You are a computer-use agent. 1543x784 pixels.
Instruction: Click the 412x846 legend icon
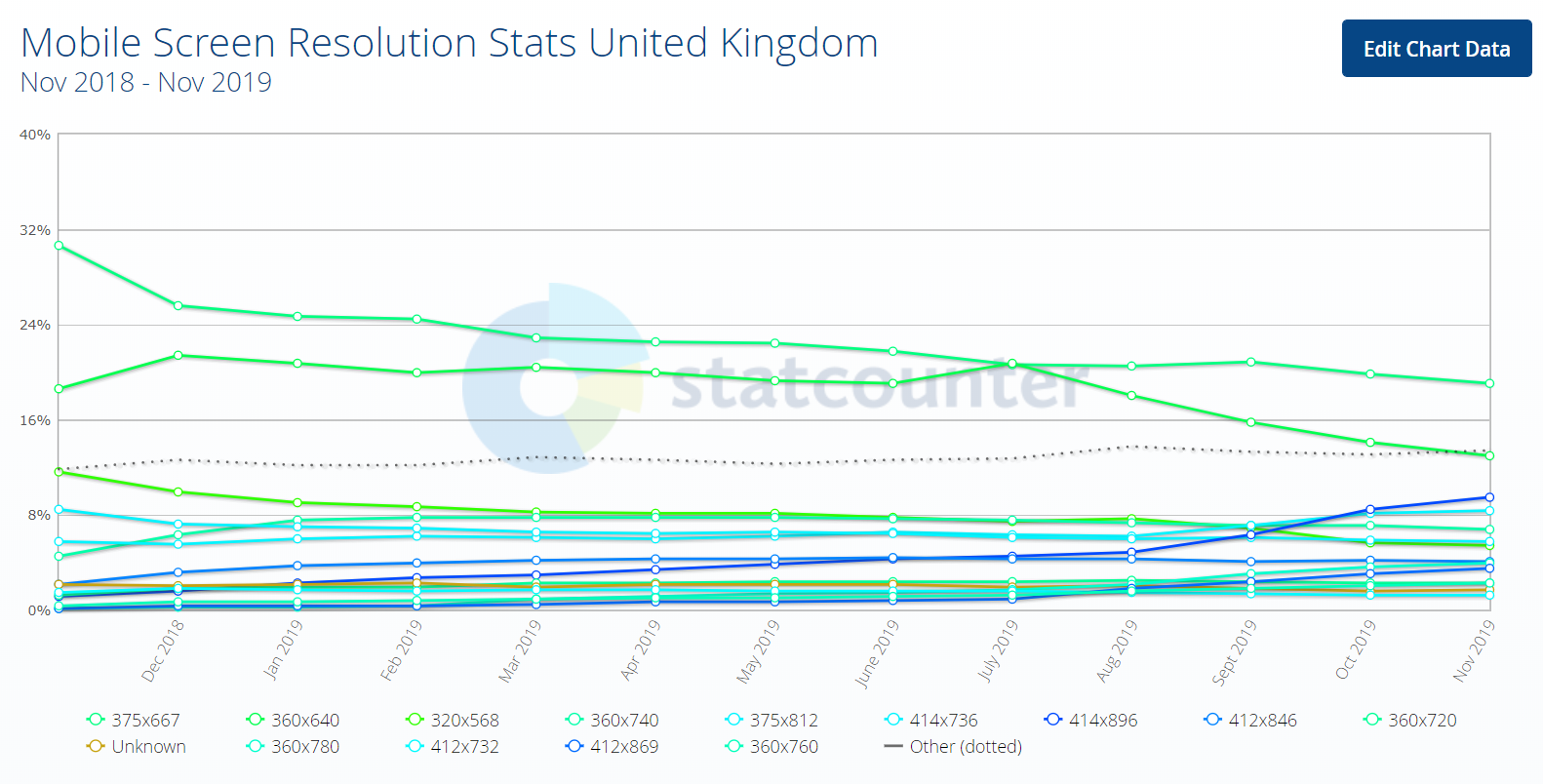coord(1212,719)
